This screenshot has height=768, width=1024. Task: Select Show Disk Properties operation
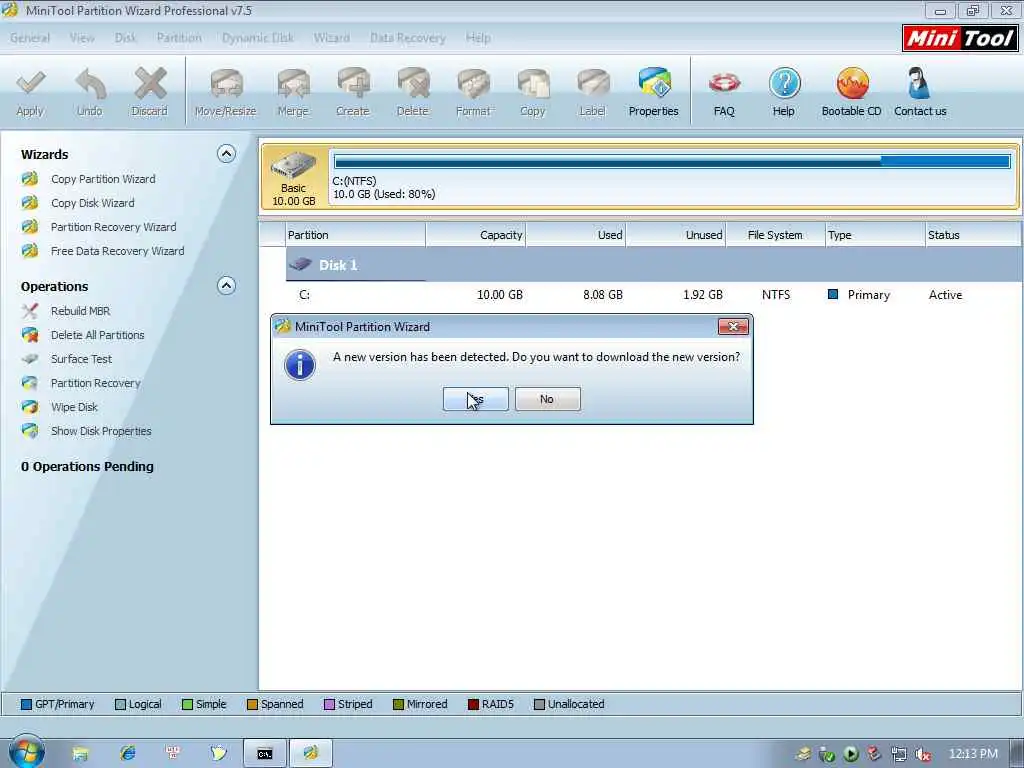coord(101,432)
